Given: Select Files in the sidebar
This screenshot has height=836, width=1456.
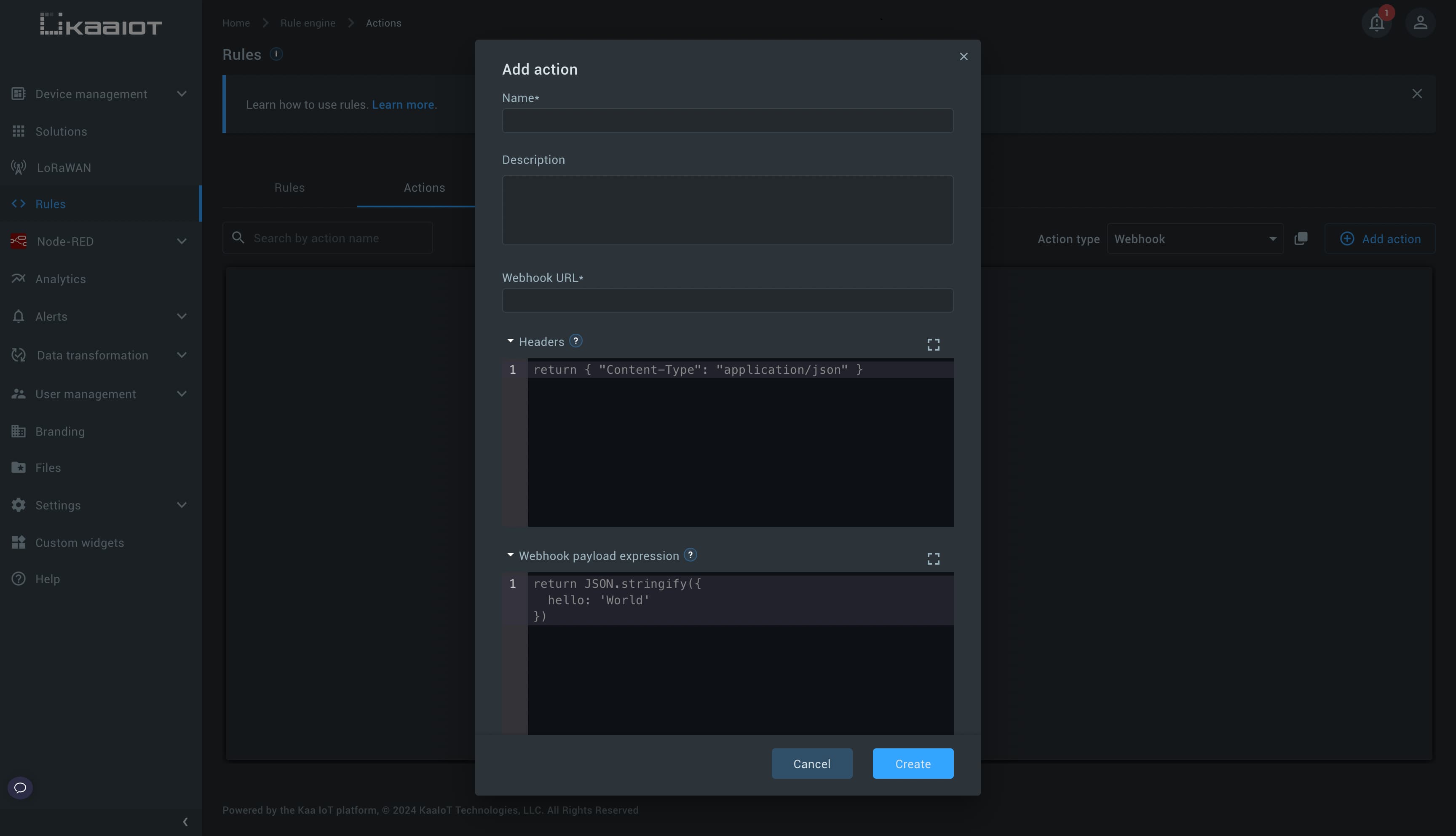Looking at the screenshot, I should pyautogui.click(x=100, y=467).
